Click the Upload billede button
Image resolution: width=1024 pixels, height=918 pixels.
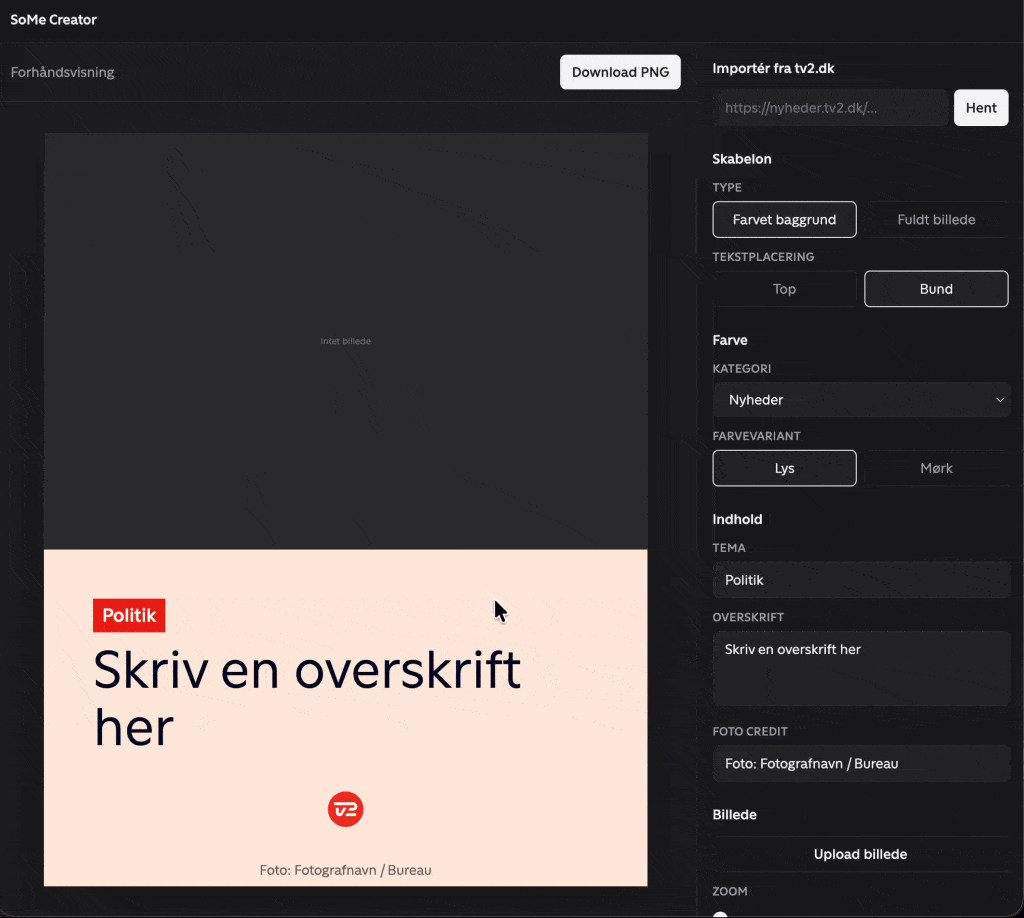(860, 854)
